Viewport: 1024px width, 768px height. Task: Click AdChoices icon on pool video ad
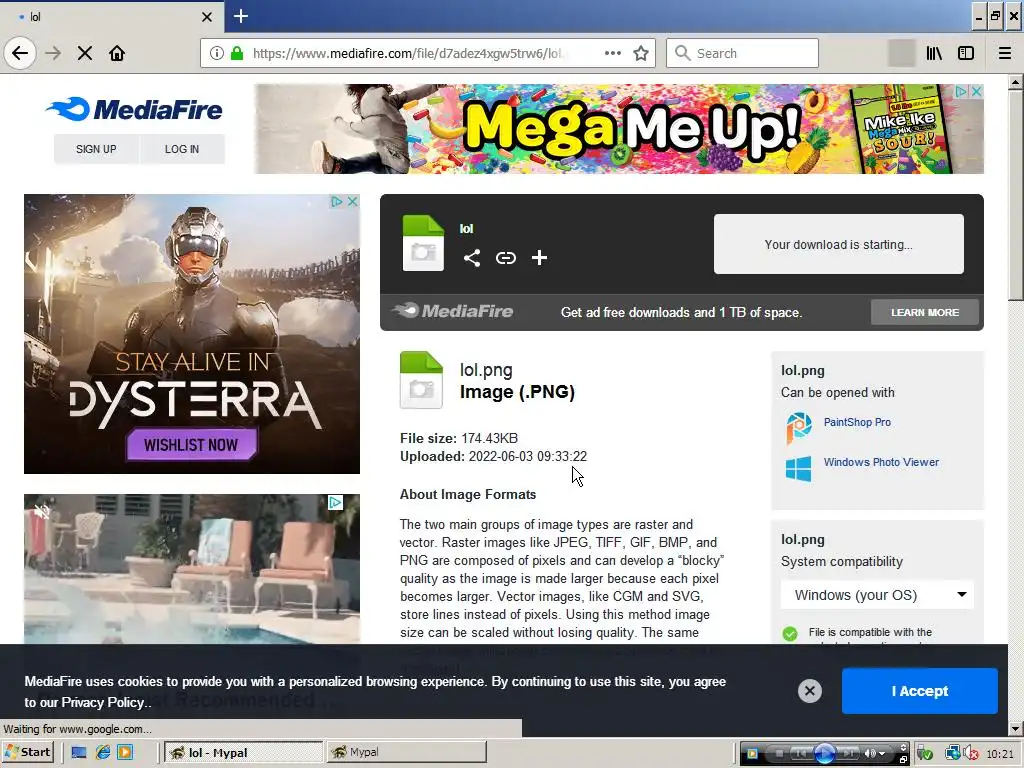[335, 502]
